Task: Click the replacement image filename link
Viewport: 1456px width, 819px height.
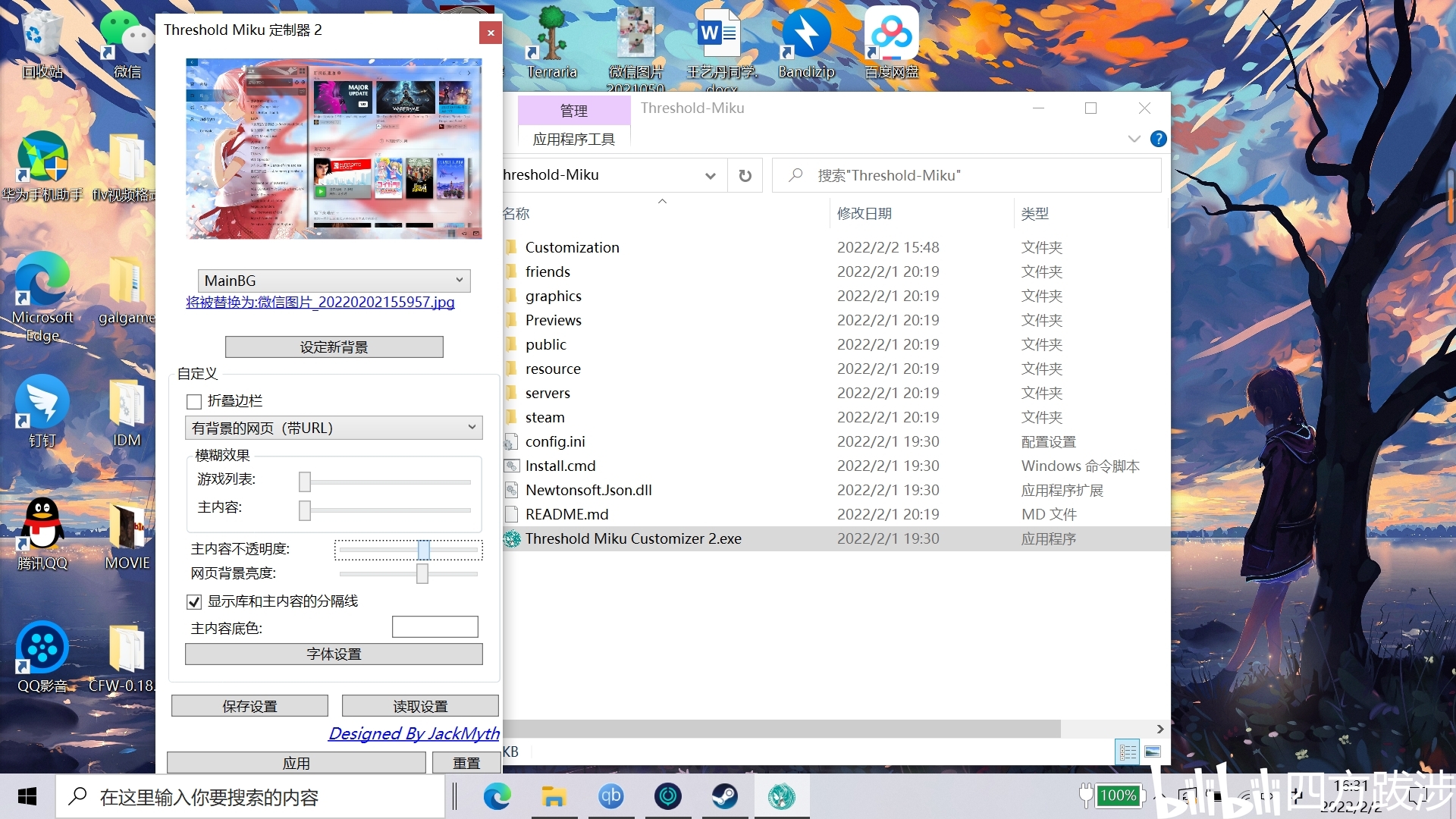Action: pos(320,302)
